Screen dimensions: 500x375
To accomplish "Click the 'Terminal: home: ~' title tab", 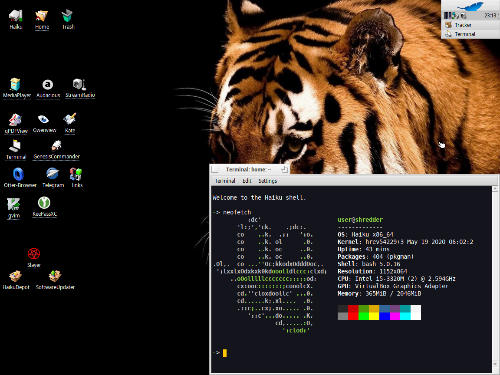I will tap(248, 169).
